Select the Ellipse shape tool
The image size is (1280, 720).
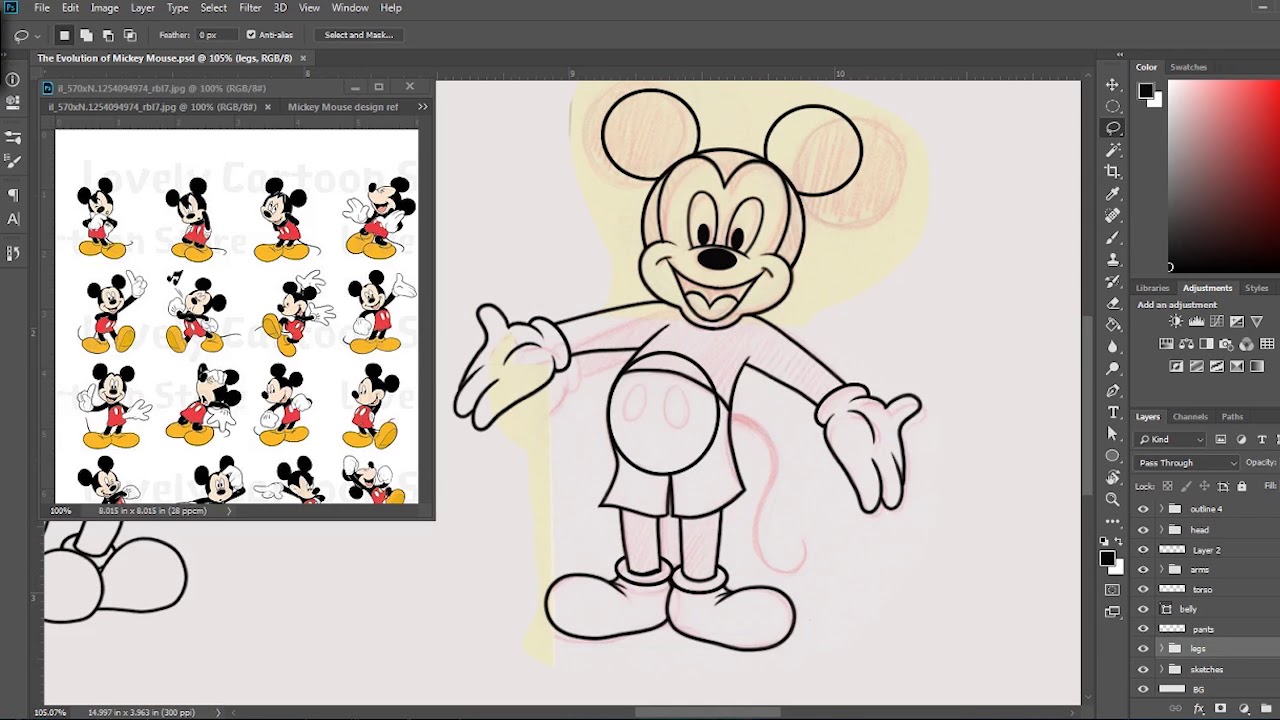[1113, 456]
